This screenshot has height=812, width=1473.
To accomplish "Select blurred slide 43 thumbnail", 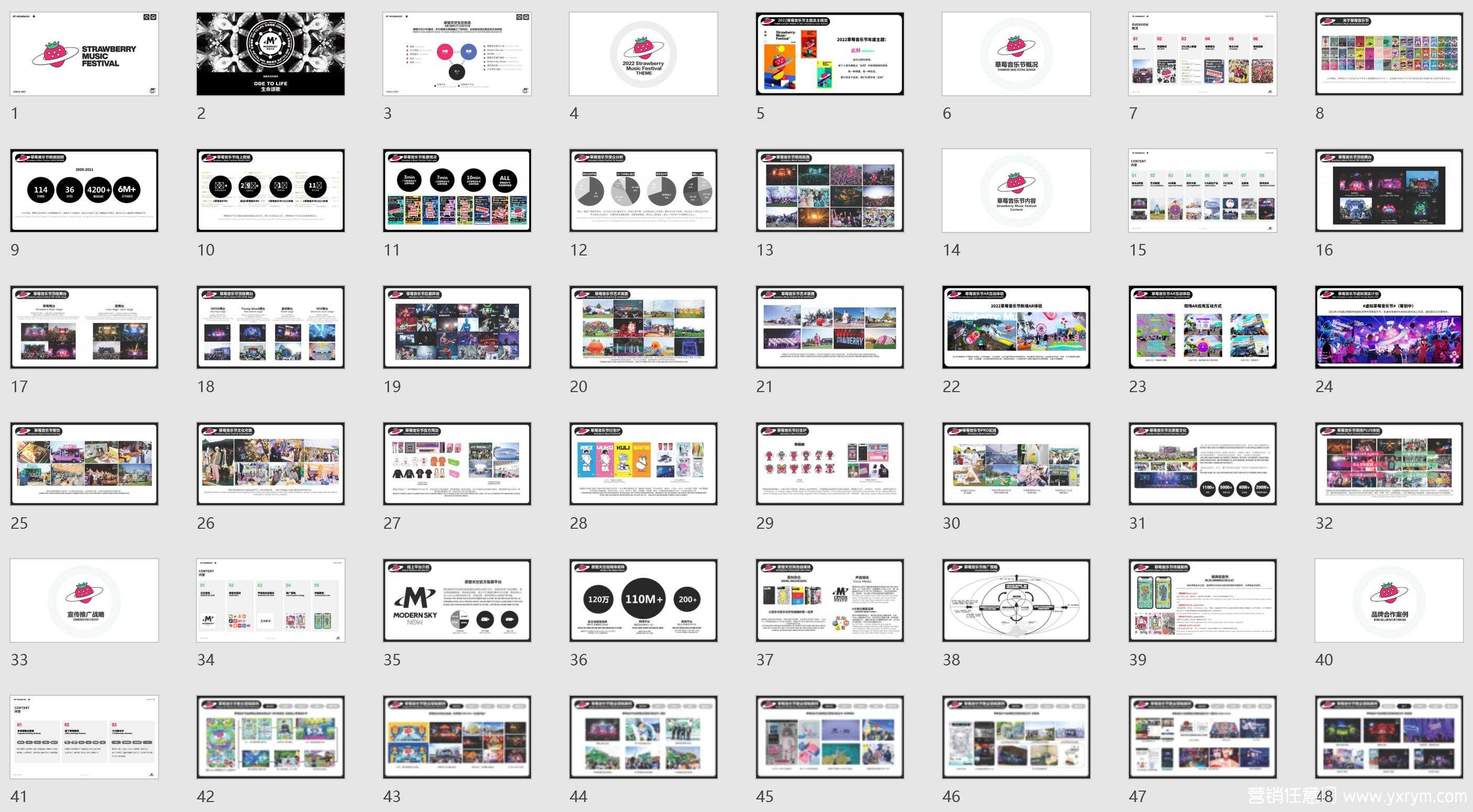I will click(x=457, y=737).
